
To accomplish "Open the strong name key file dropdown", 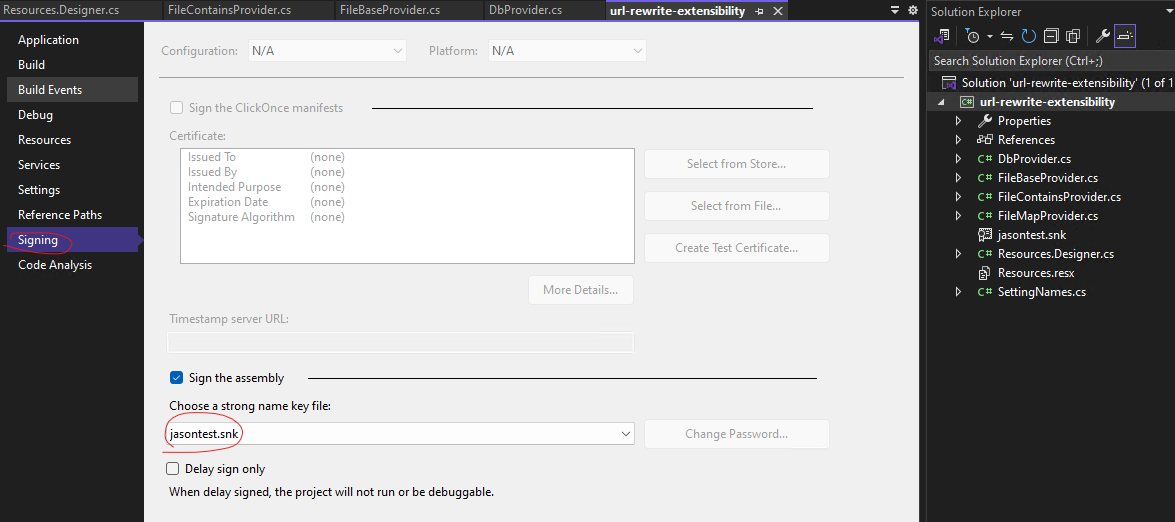I will [399, 434].
